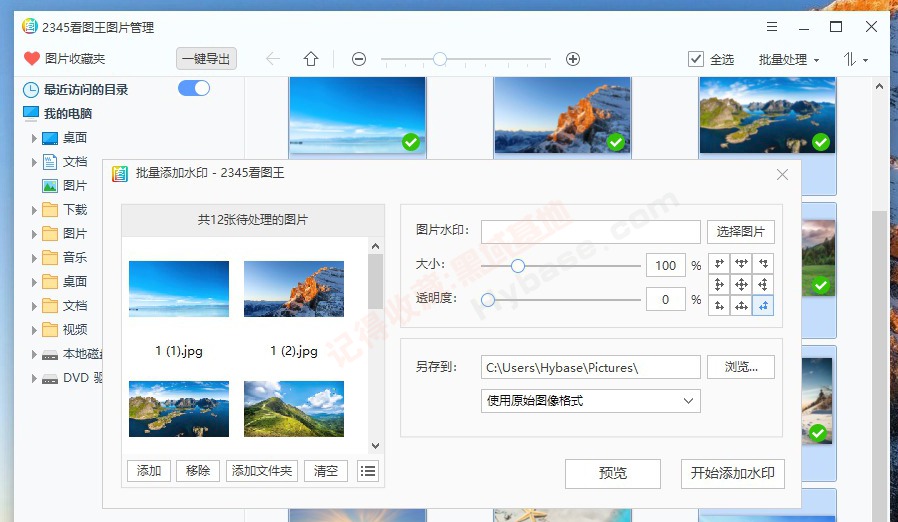Deselect the green meadow photo's checkmark

click(821, 285)
